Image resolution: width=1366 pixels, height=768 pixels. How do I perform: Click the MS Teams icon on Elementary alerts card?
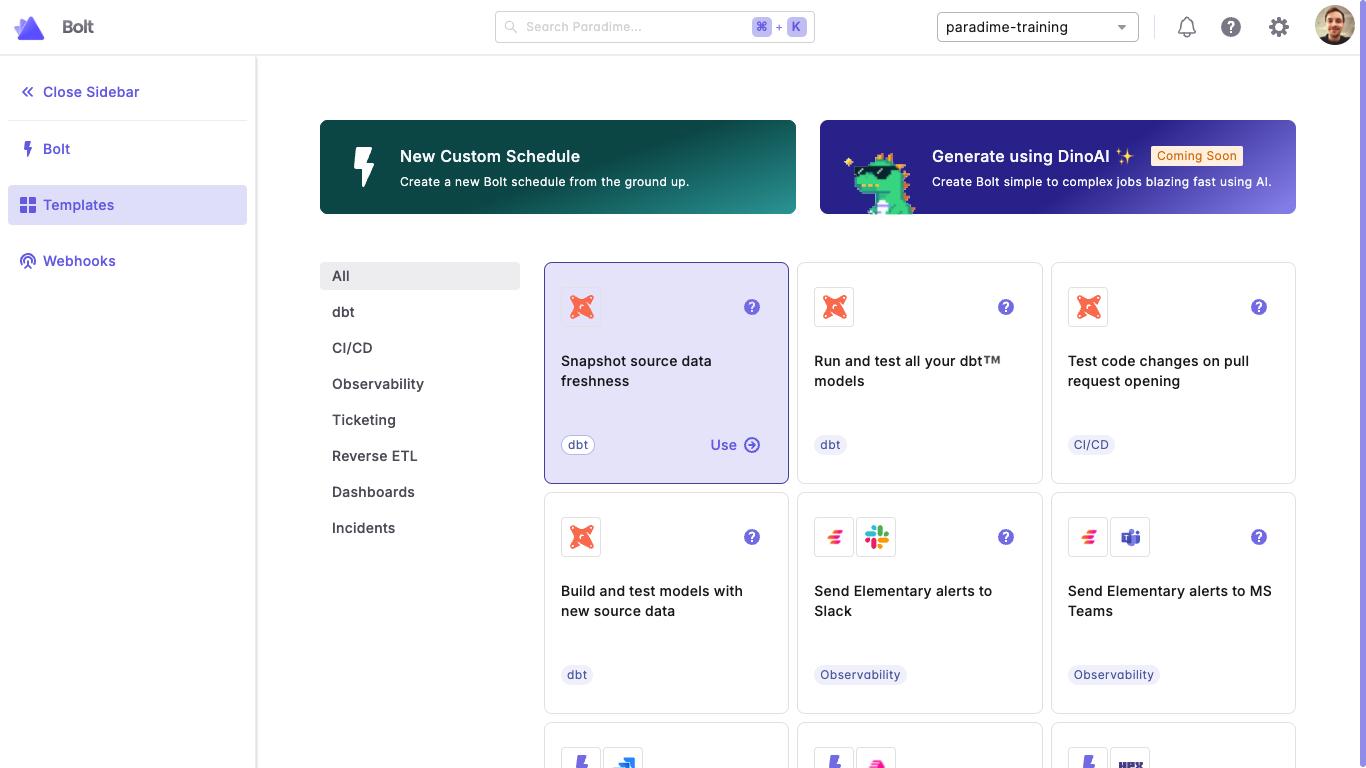[x=1130, y=537]
